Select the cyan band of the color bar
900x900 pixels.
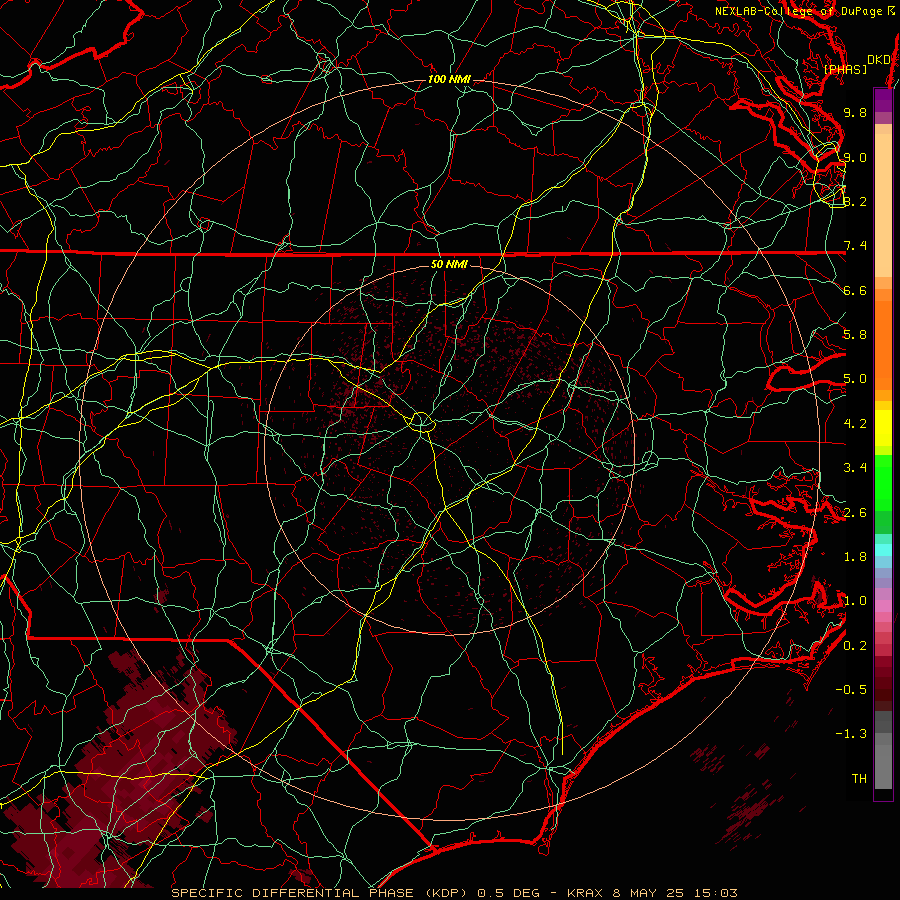(883, 550)
